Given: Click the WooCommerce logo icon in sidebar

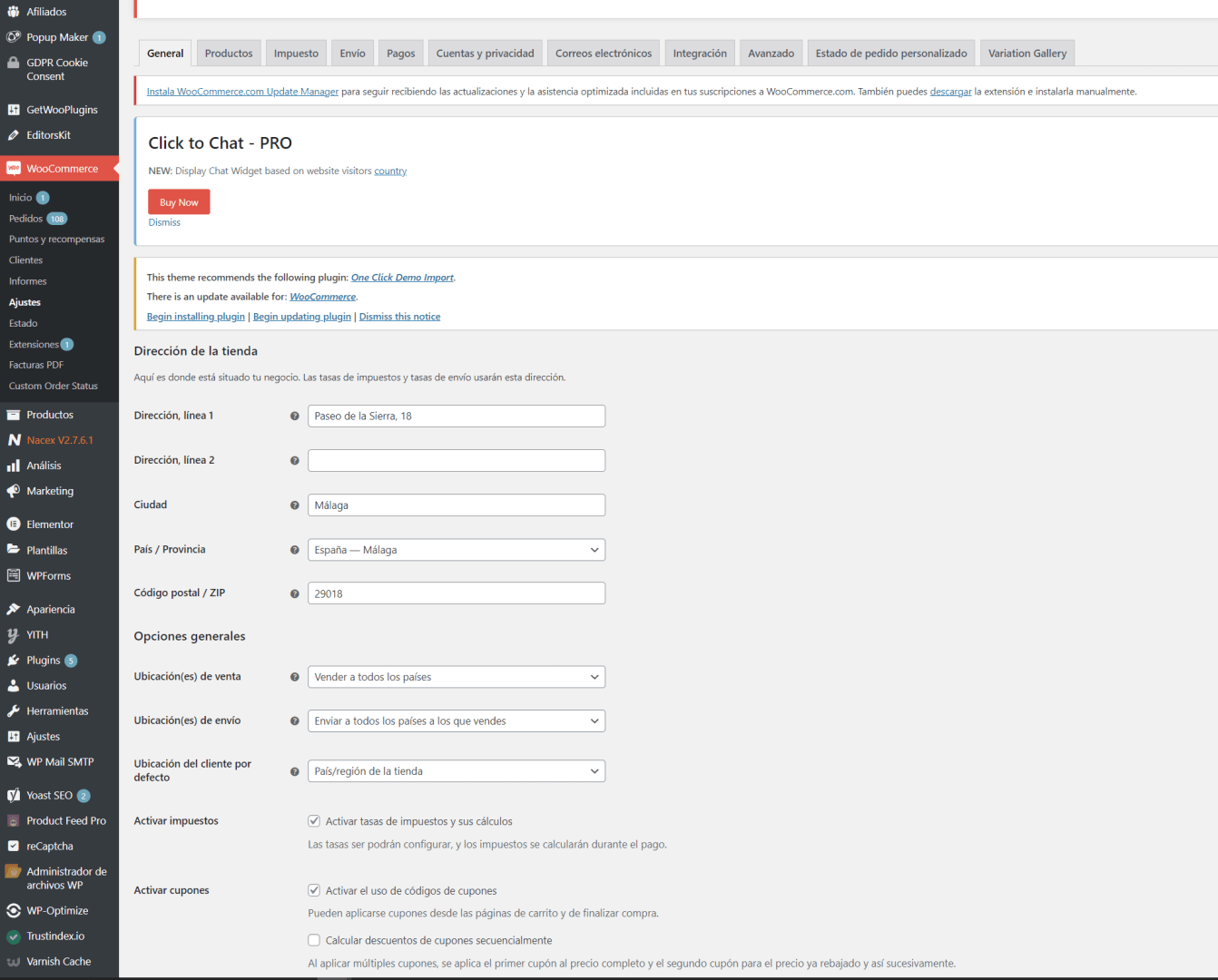Looking at the screenshot, I should click(x=14, y=169).
